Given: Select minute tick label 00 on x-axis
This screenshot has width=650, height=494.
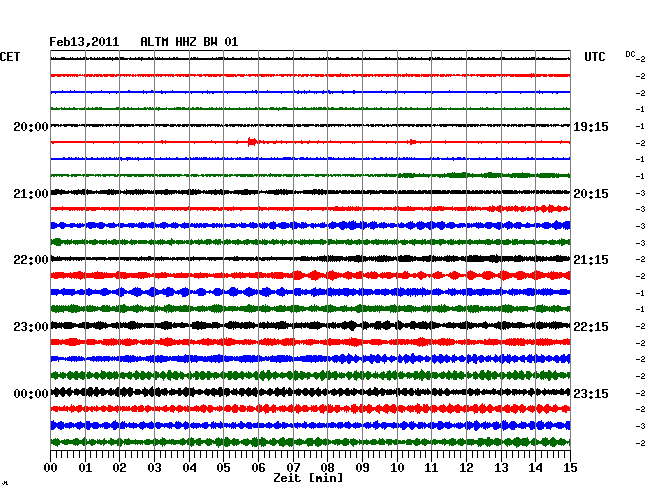Looking at the screenshot, I should click(51, 468).
